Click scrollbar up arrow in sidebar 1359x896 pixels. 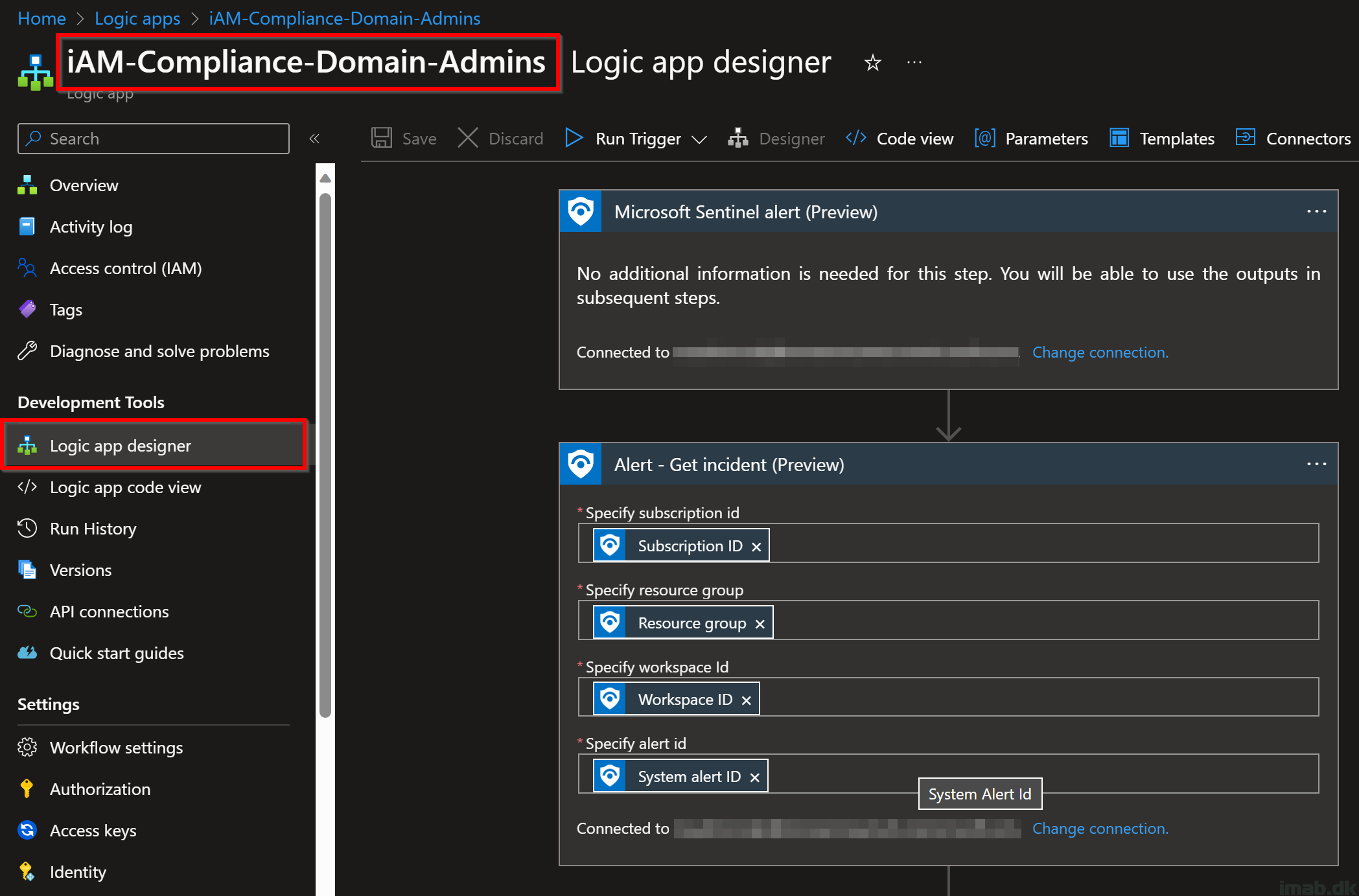click(325, 178)
